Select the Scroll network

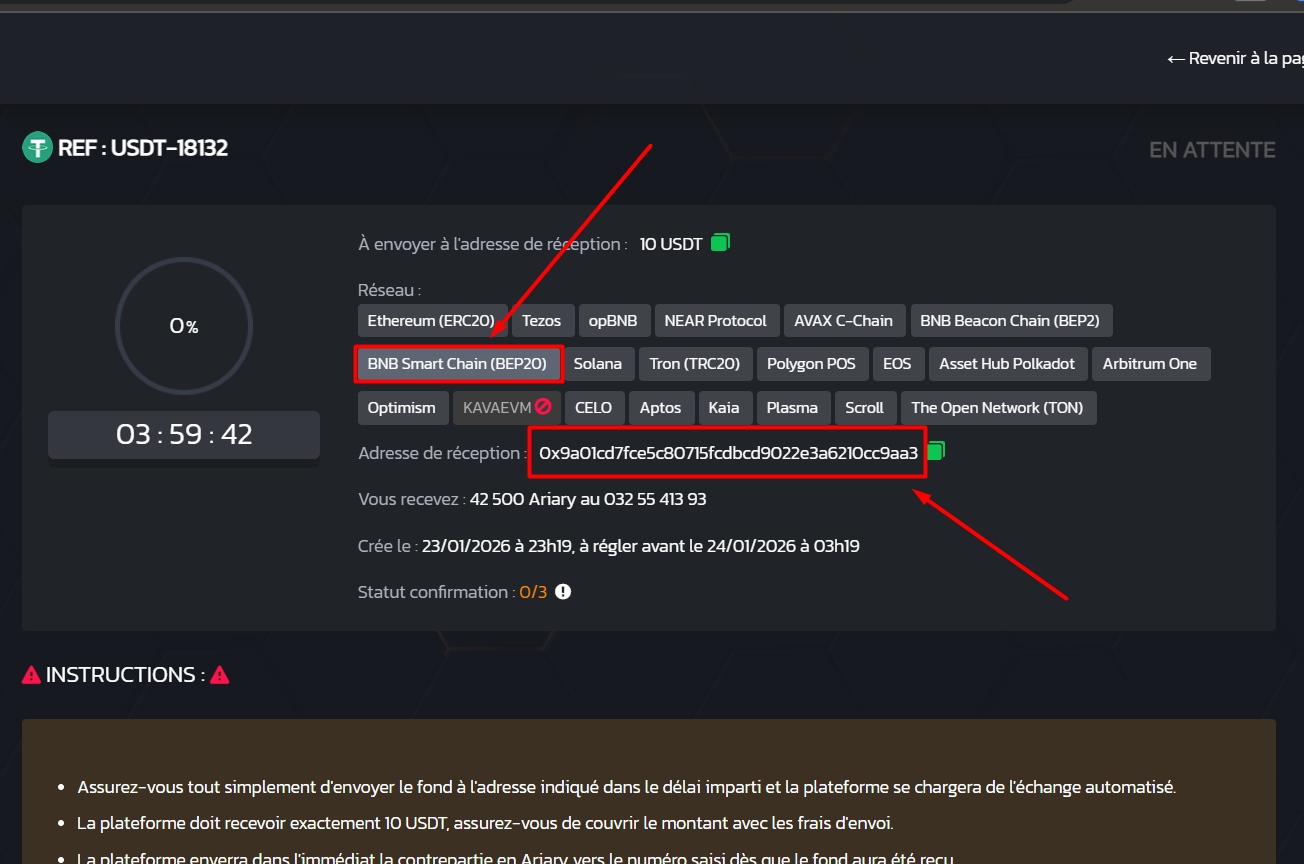point(865,408)
